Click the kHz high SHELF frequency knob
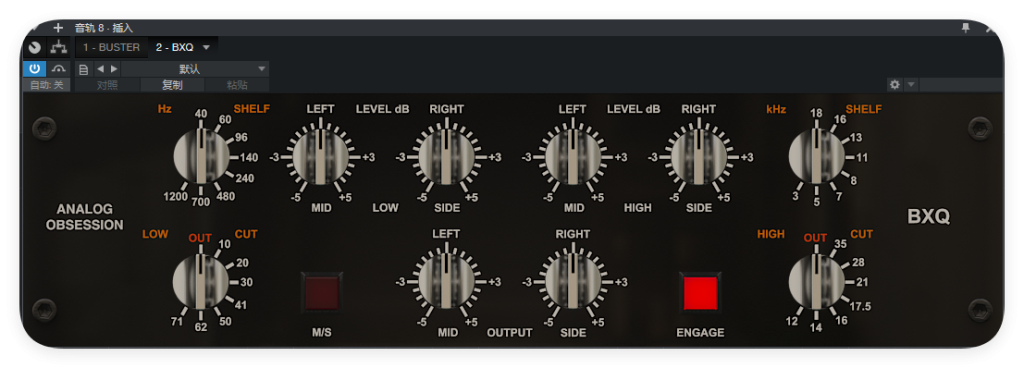This screenshot has height=368, width=1024. (x=816, y=157)
